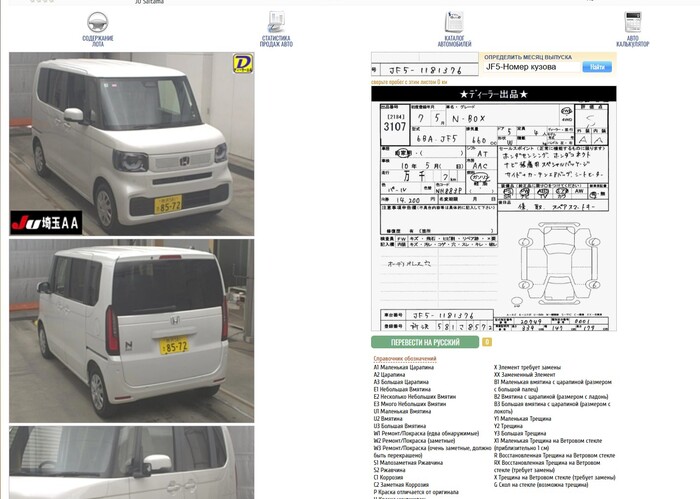Click 'Статистика продаж авто' menu label
The image size is (700, 499).
tap(276, 41)
